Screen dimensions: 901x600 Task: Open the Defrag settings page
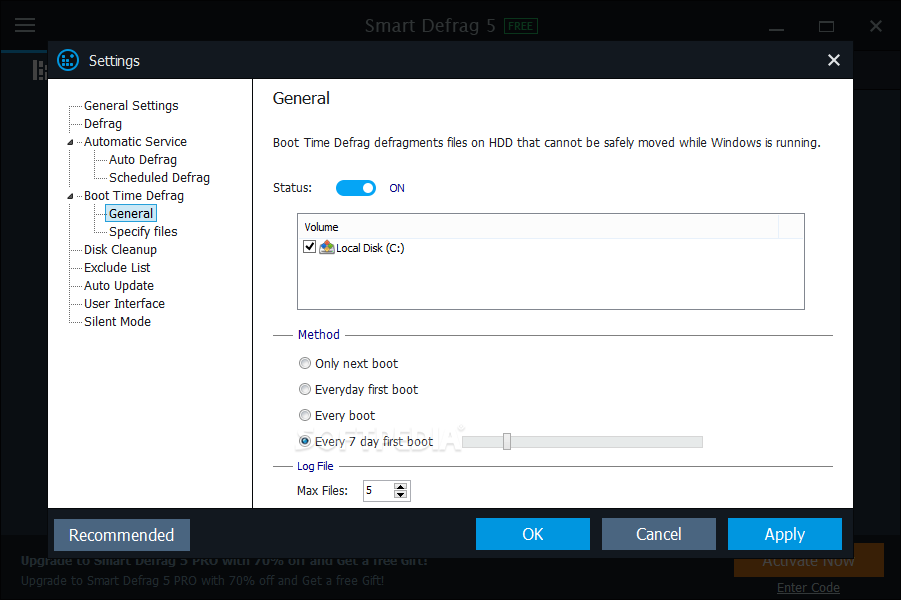pos(103,124)
